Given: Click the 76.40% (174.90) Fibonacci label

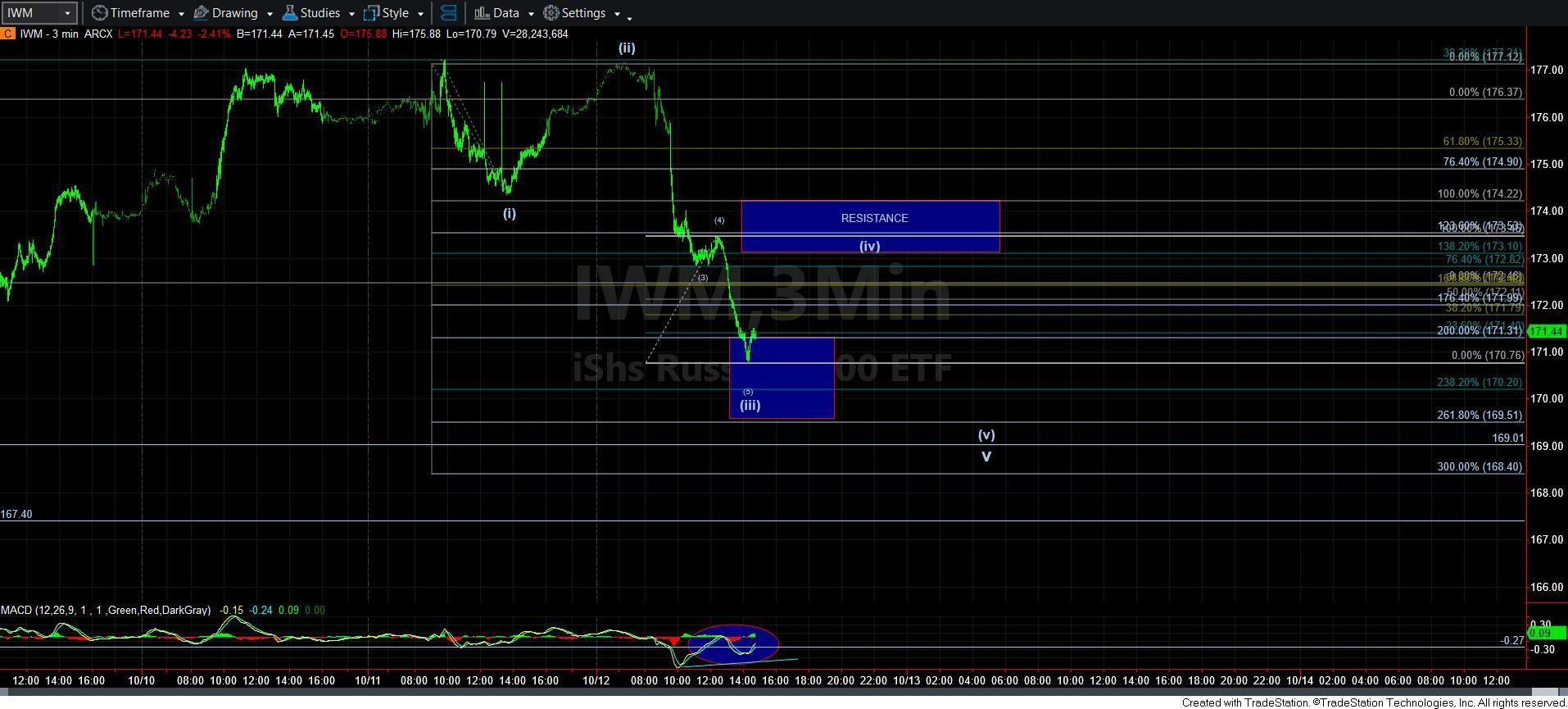Looking at the screenshot, I should pyautogui.click(x=1483, y=162).
